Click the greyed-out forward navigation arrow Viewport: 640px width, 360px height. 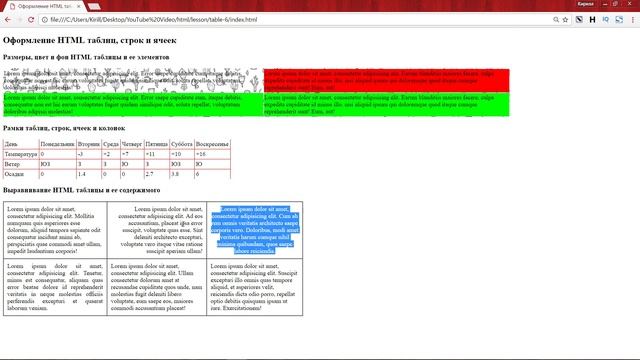[x=19, y=20]
